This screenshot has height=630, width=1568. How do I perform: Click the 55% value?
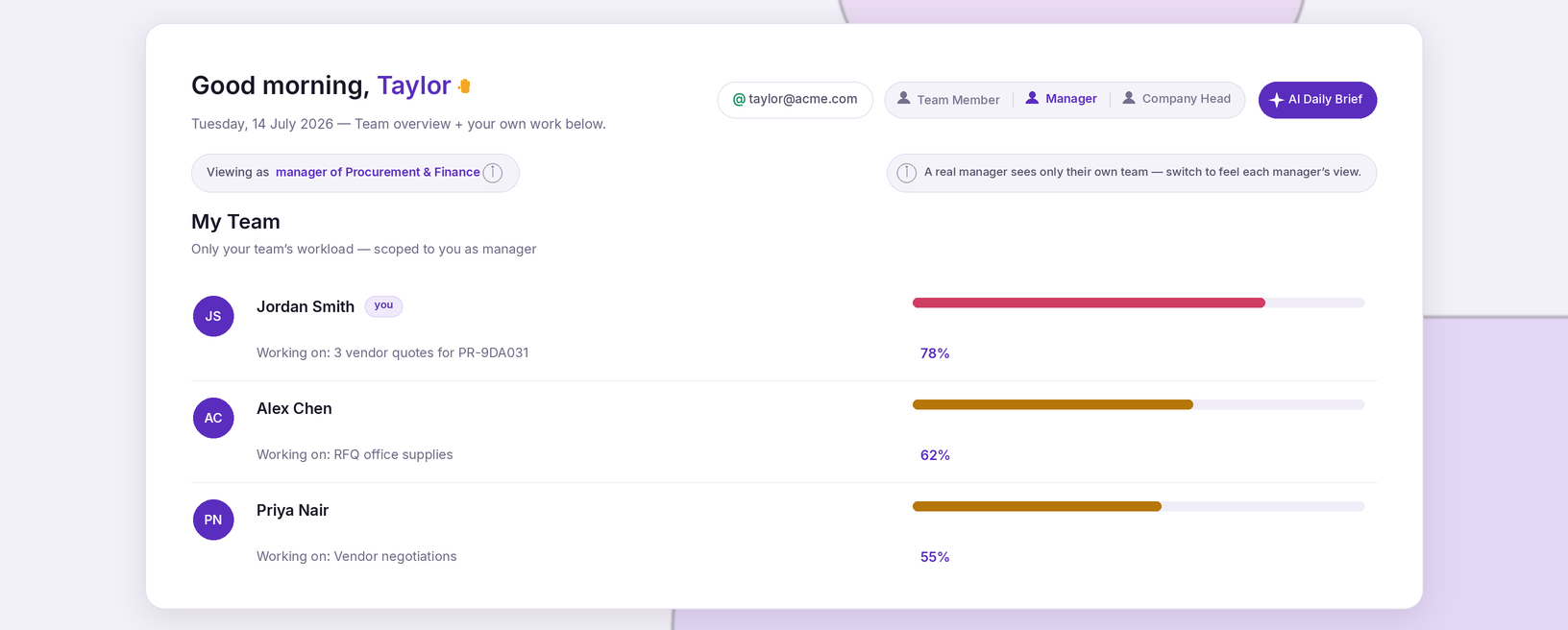[x=935, y=557]
